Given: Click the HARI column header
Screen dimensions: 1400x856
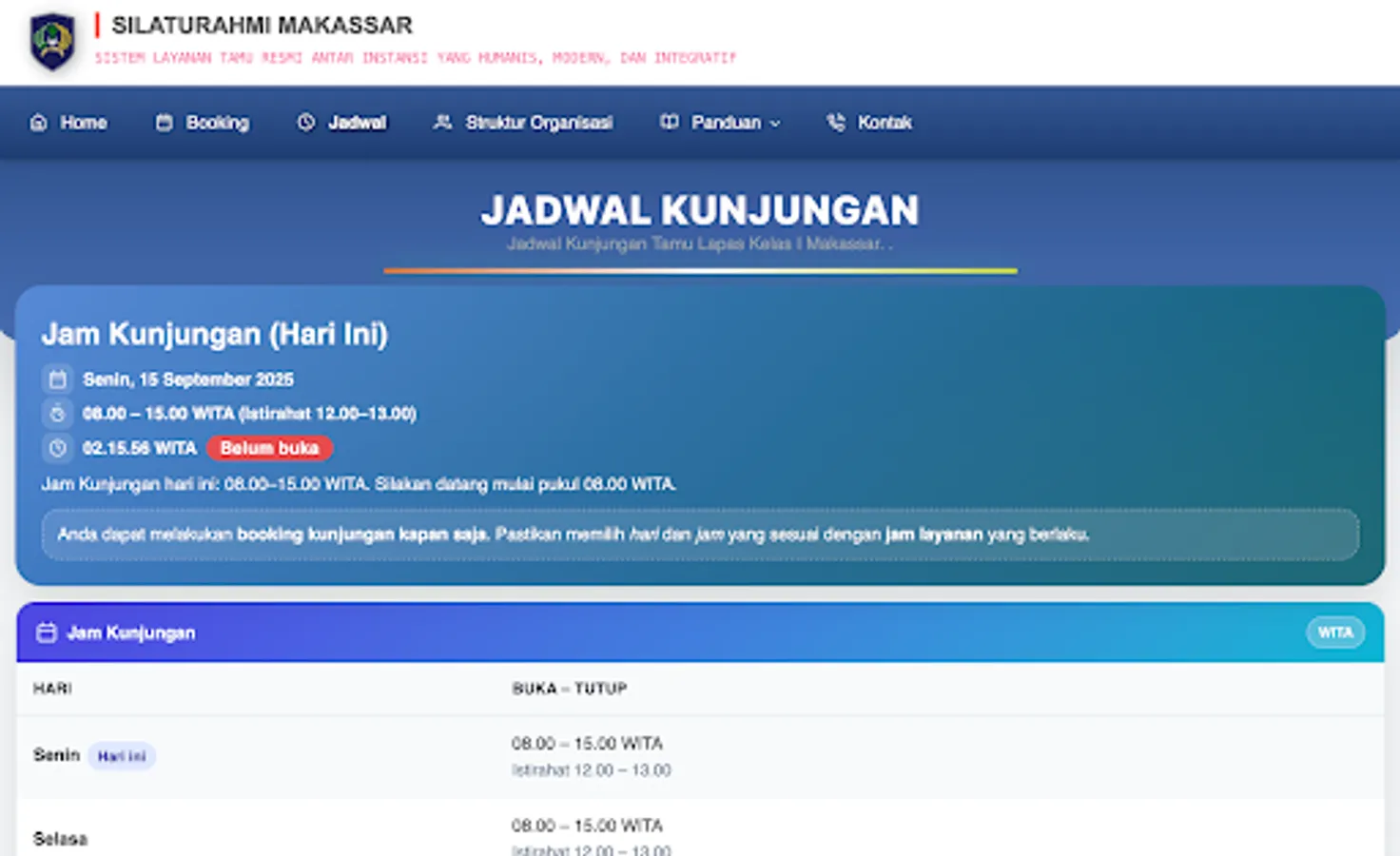Looking at the screenshot, I should pos(52,689).
